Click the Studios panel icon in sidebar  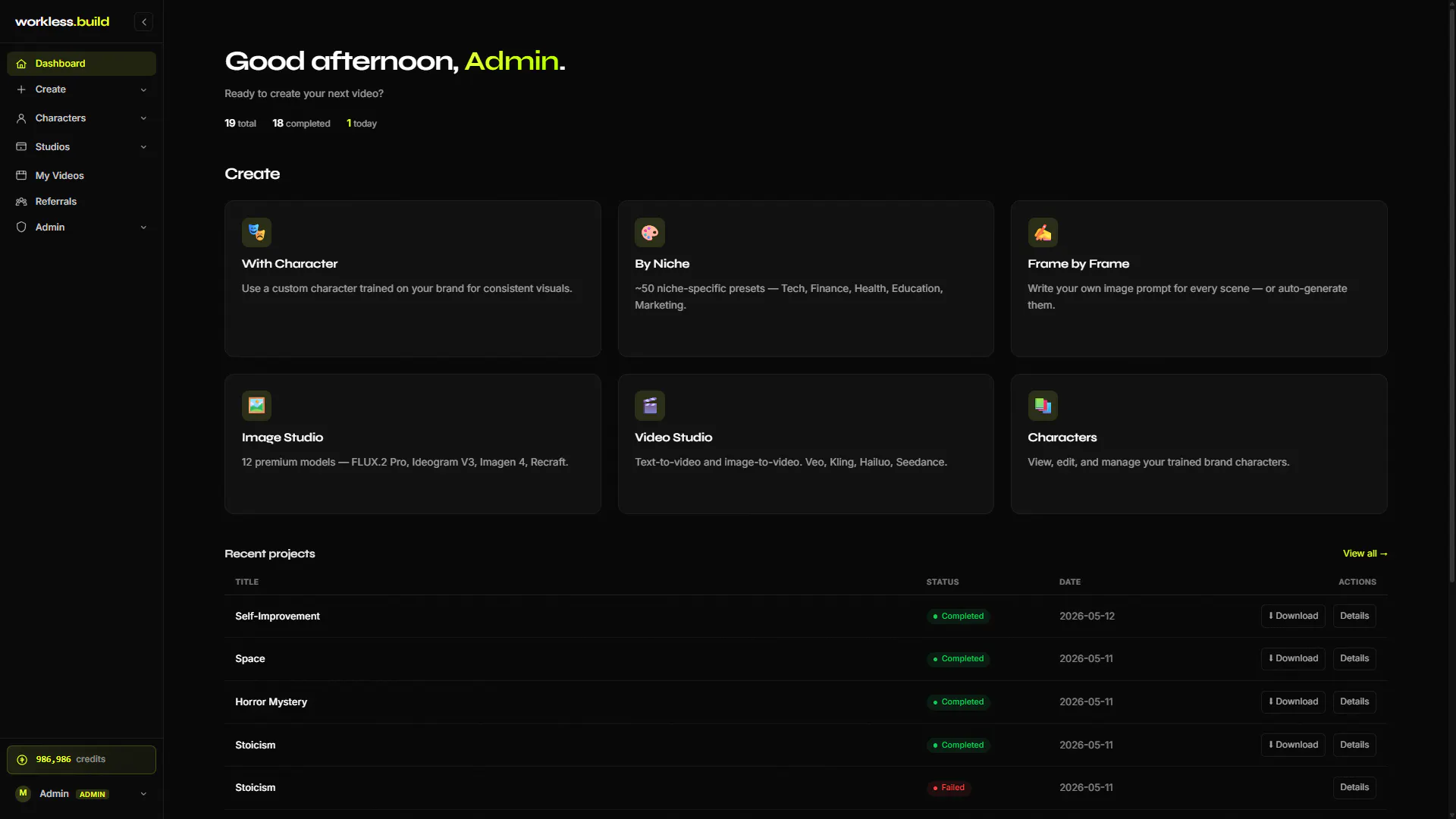coord(21,147)
